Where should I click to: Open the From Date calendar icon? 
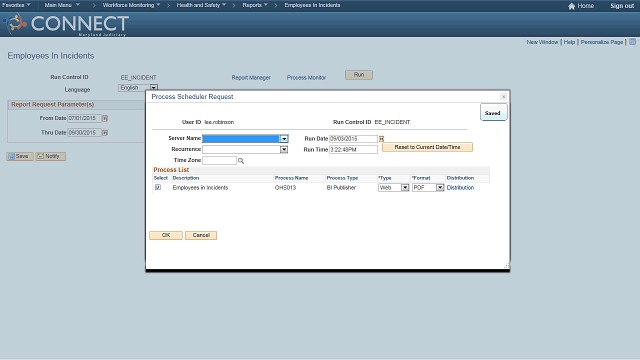coord(105,118)
